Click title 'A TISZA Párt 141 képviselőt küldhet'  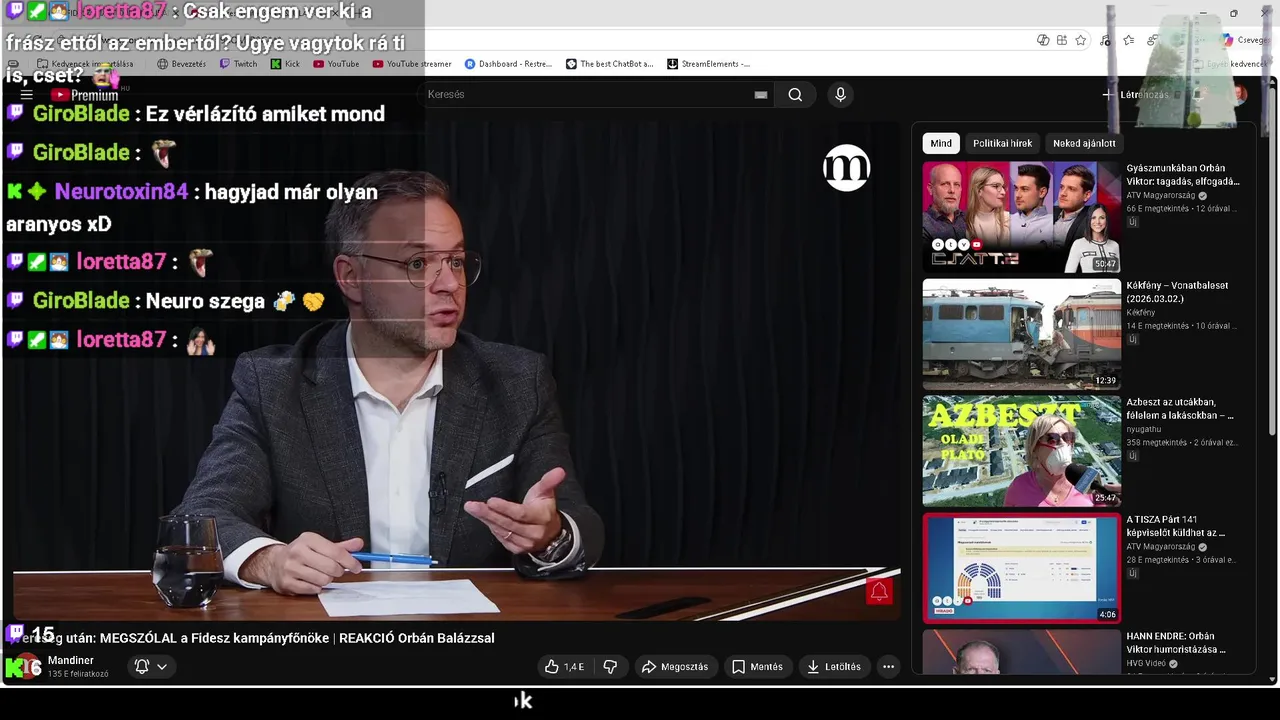[x=1176, y=526]
